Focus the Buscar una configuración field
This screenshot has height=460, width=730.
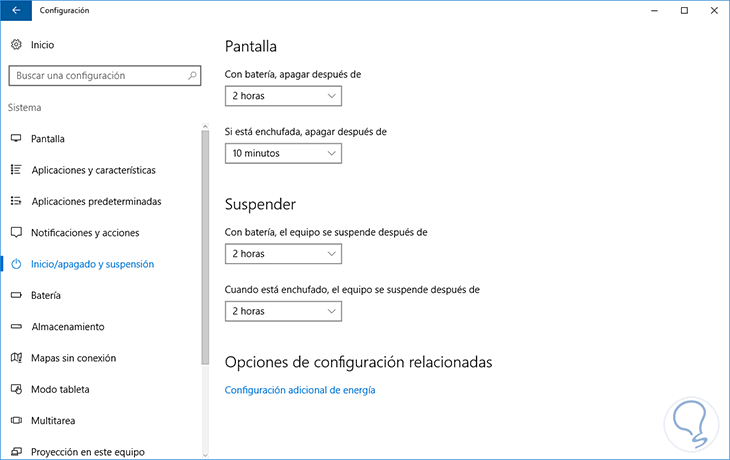95,76
